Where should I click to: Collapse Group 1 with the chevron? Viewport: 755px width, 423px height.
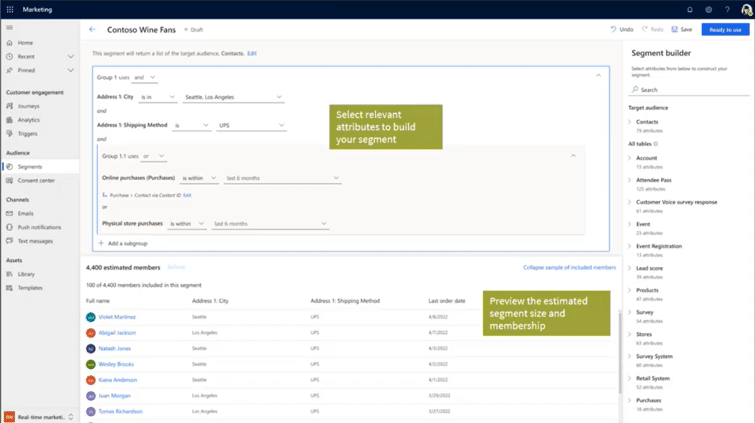coord(599,76)
